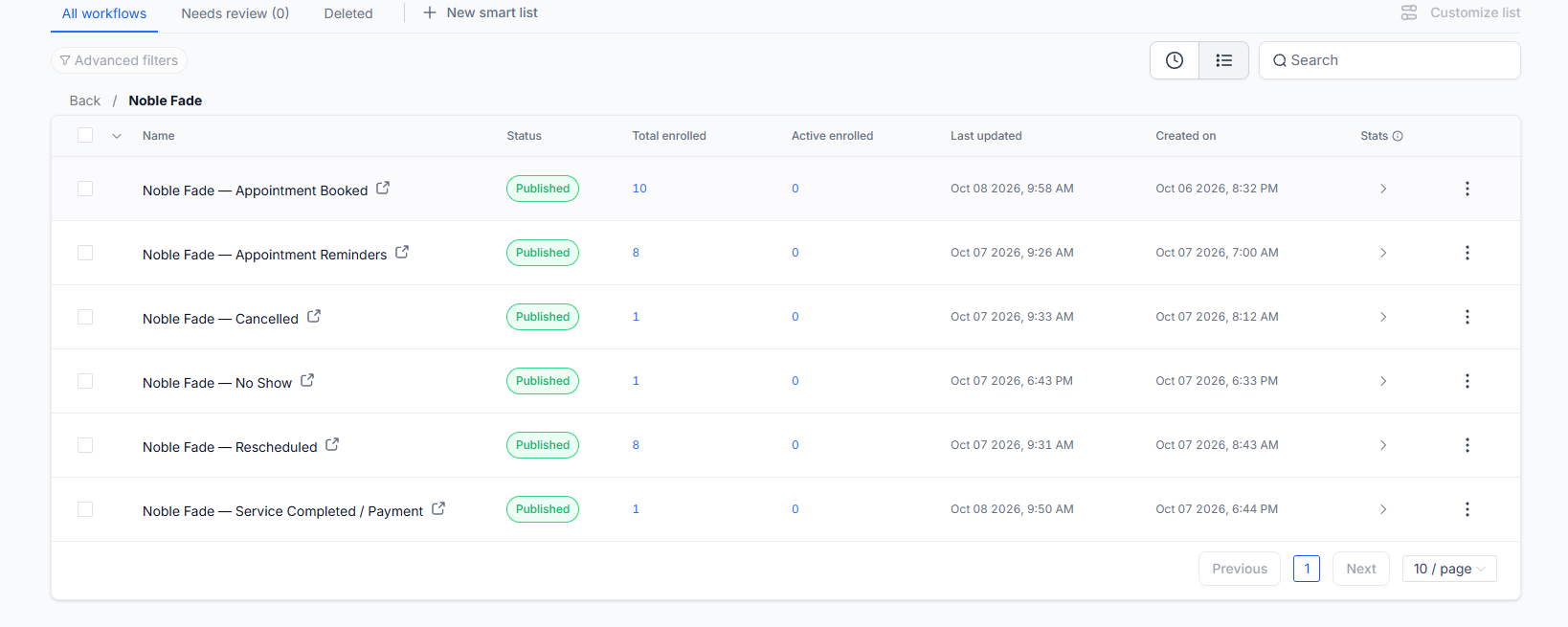
Task: Expand stats for Appointment Reminders row
Action: tap(1383, 253)
